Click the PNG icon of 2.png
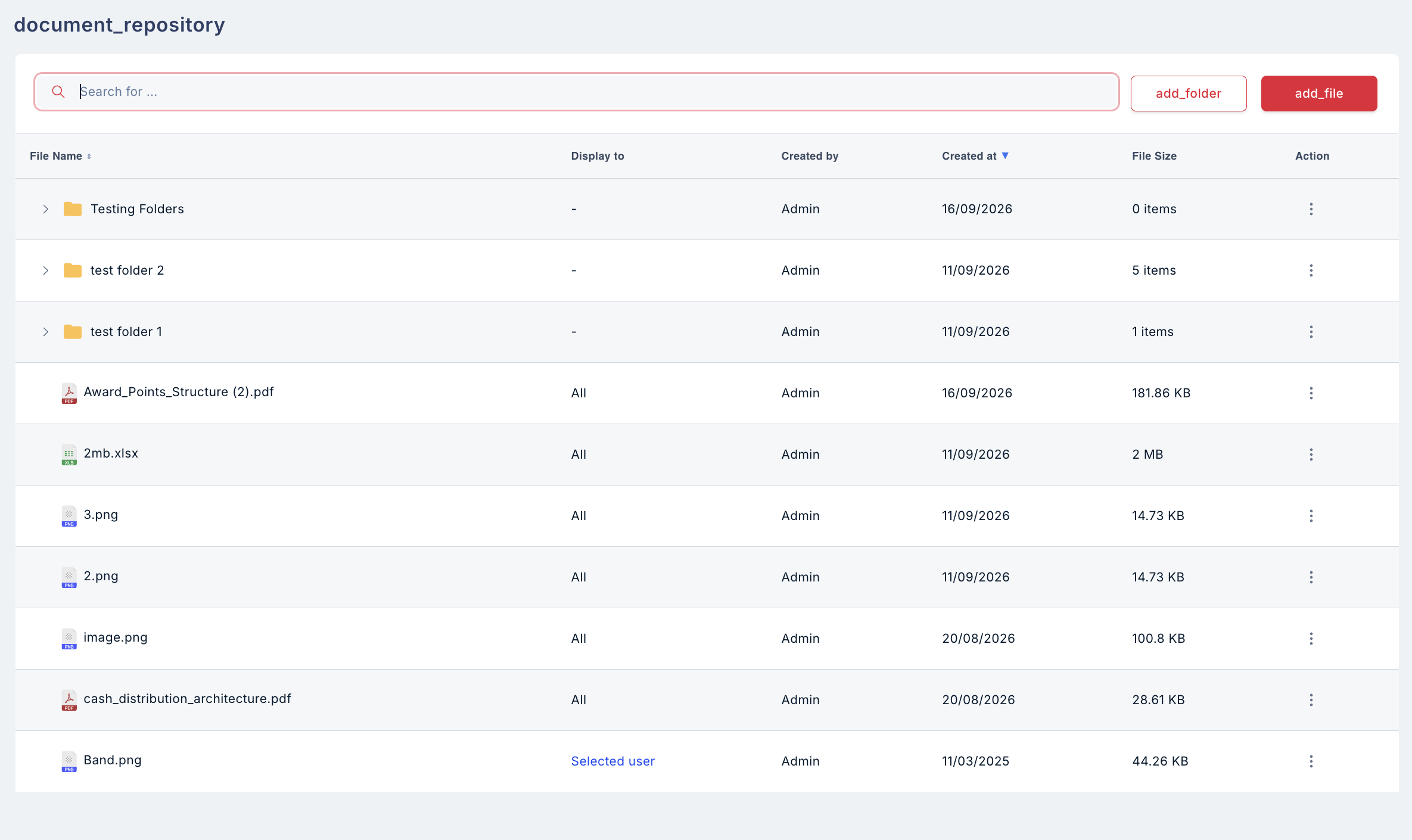Screen dimensions: 1412x840 pyautogui.click(x=69, y=577)
